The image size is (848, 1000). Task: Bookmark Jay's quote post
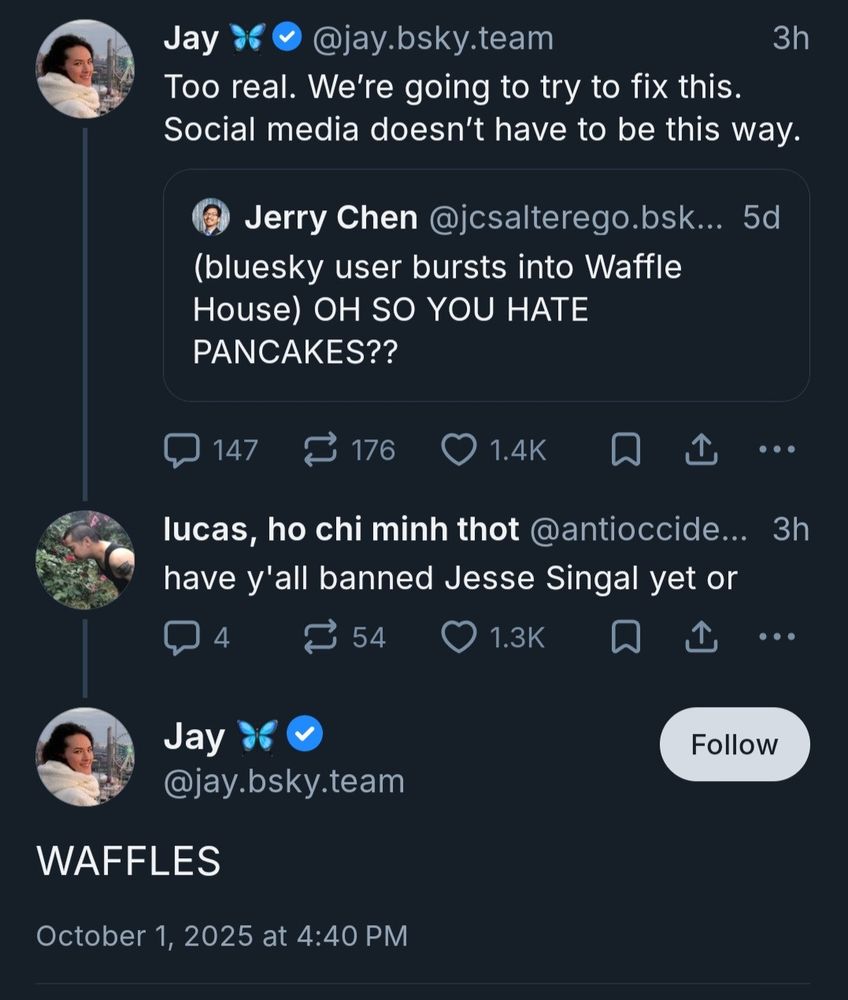click(x=625, y=452)
